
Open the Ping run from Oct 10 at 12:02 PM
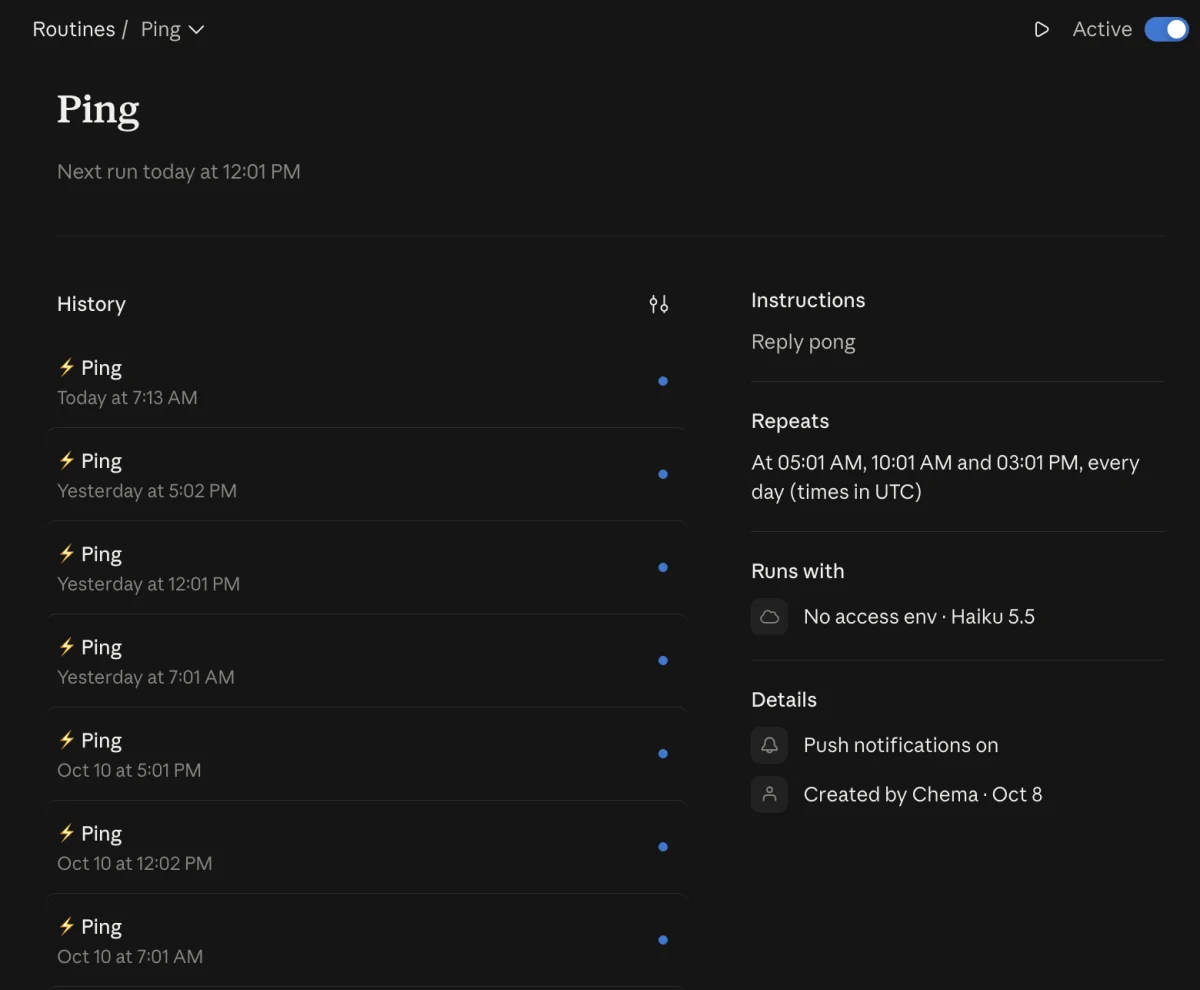coord(367,847)
